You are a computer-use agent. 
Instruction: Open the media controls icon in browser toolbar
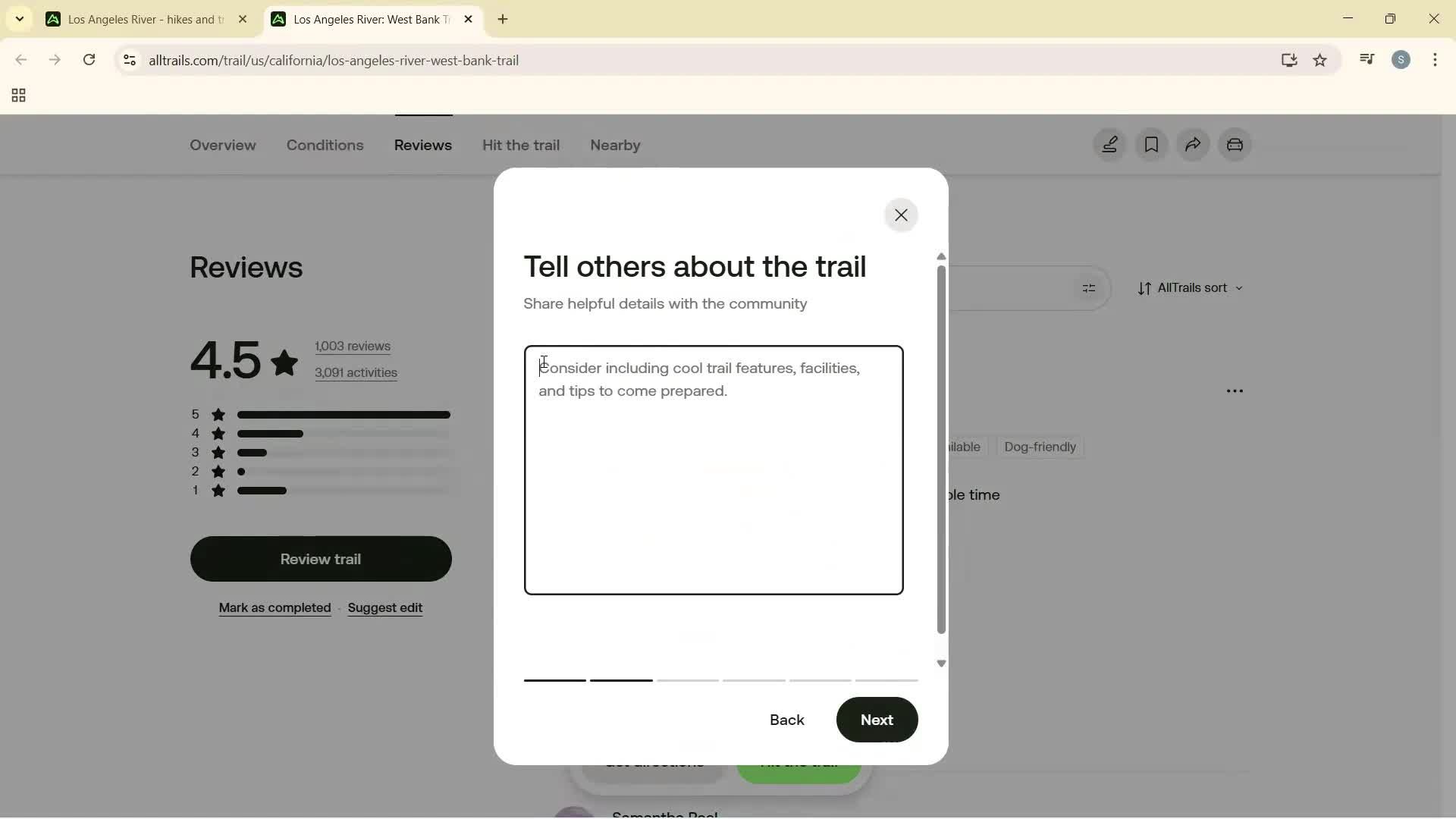(x=1367, y=59)
